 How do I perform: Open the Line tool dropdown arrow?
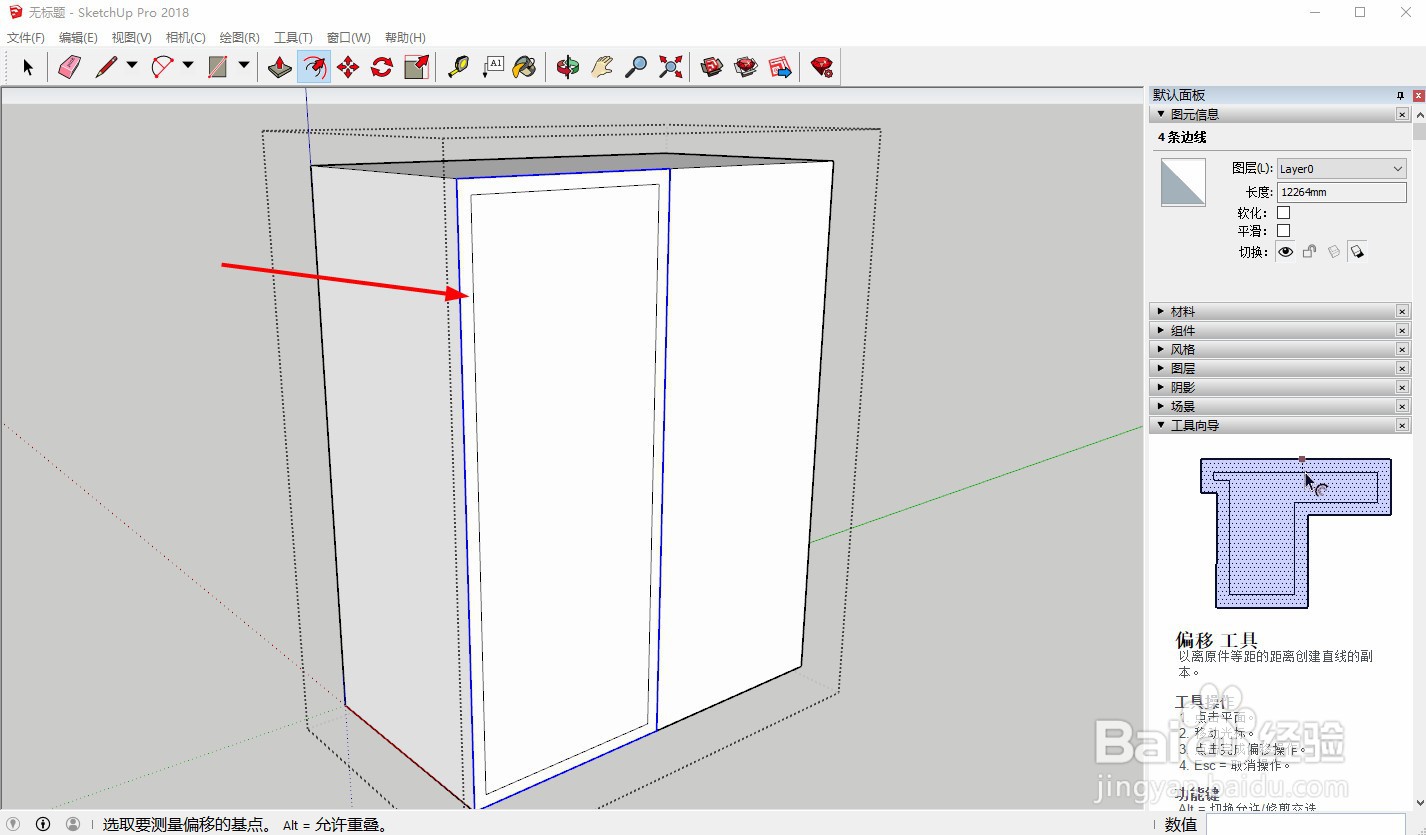132,65
